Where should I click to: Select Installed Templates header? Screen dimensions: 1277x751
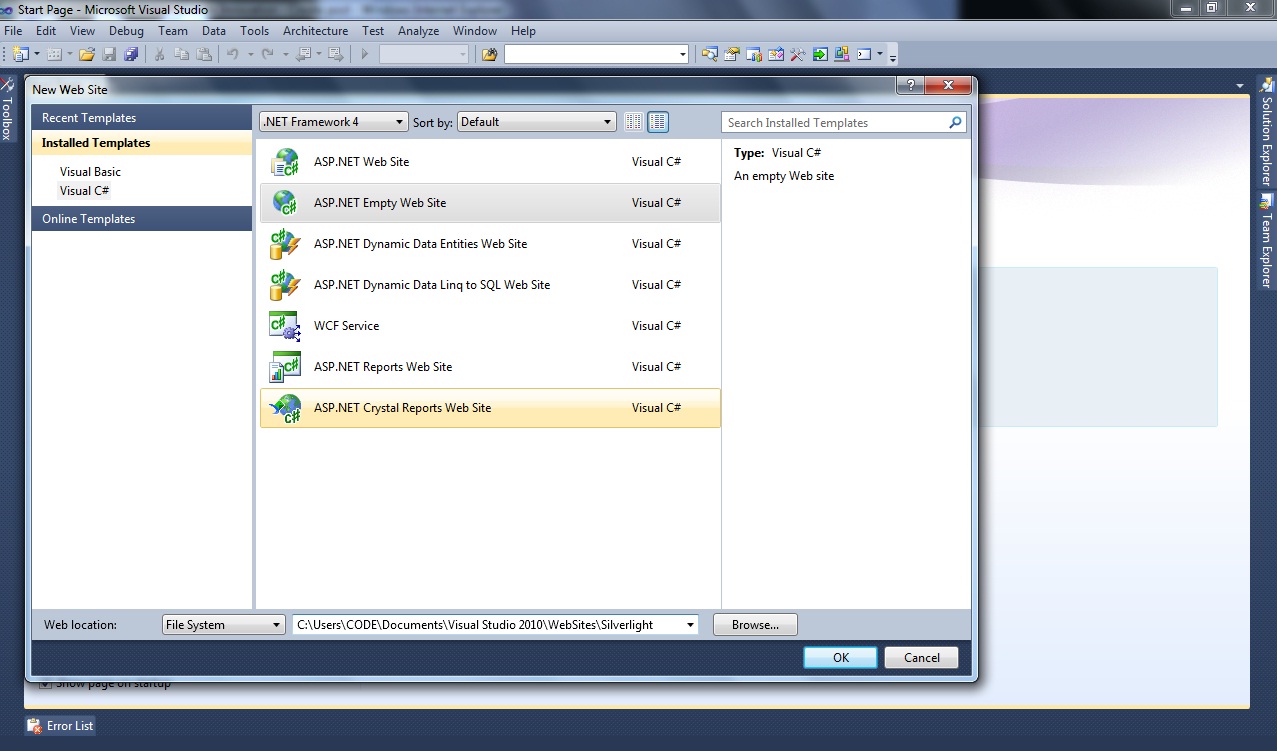(142, 143)
